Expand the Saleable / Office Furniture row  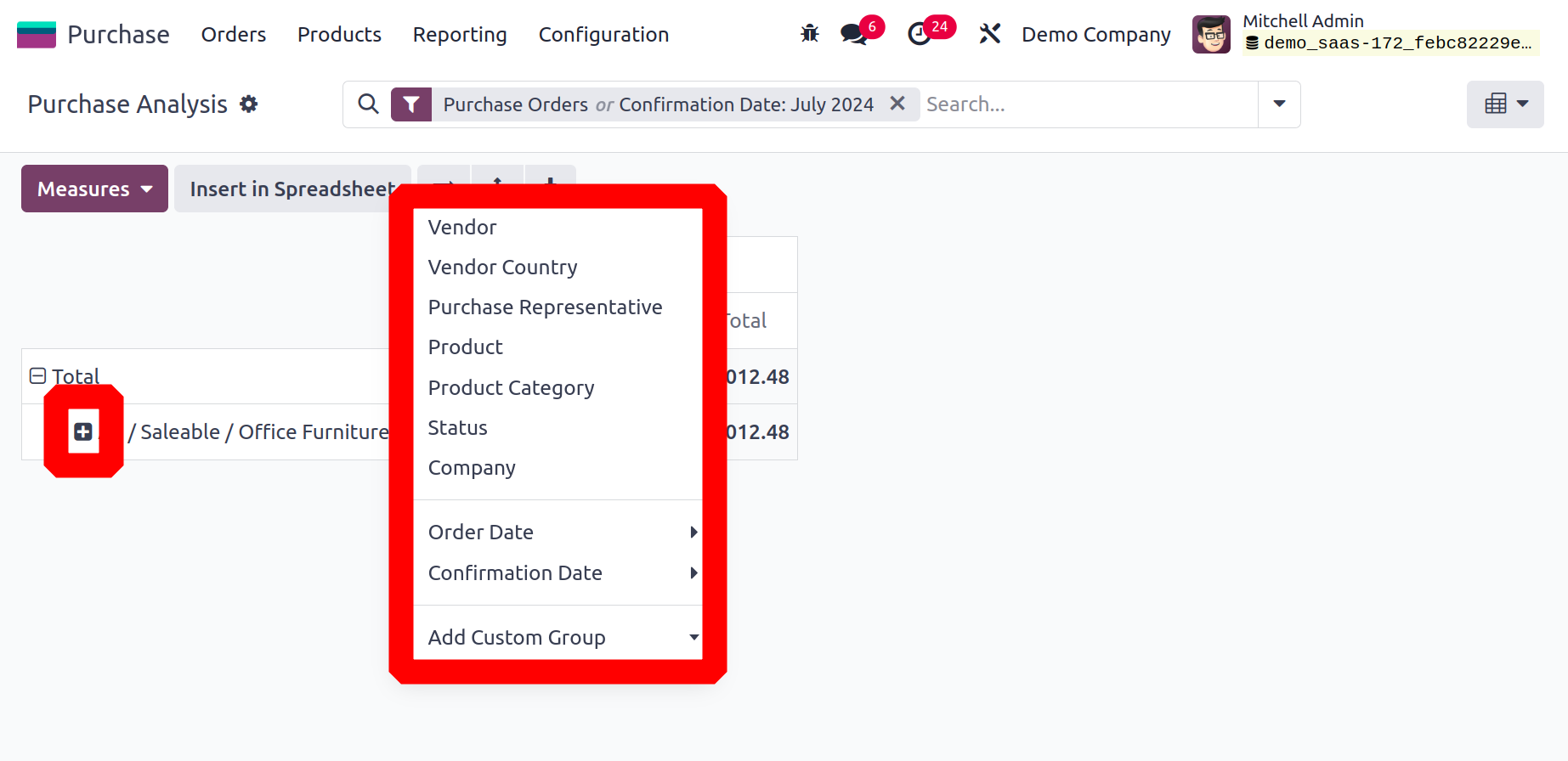pyautogui.click(x=83, y=431)
